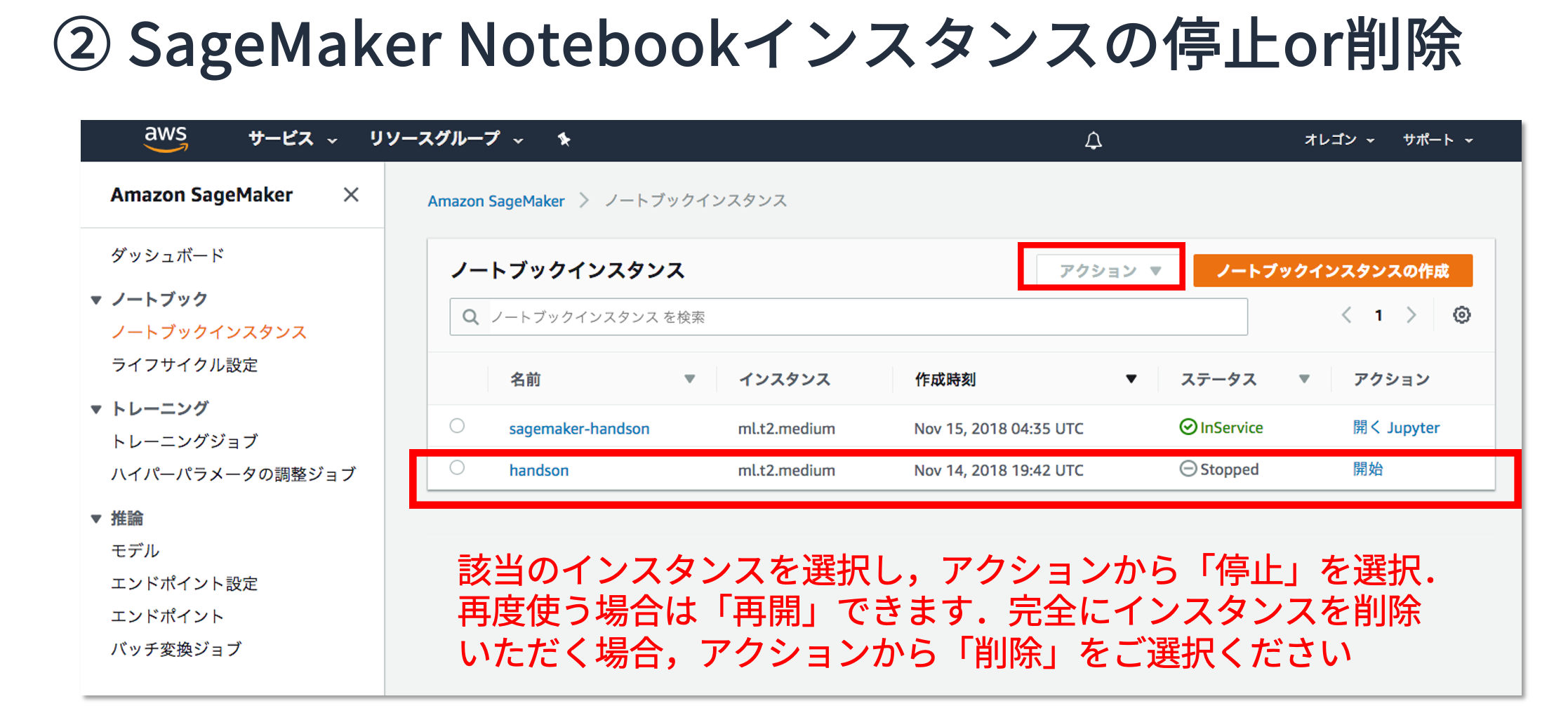Open エンドポイント設定 in sidebar
This screenshot has width=1568, height=727.
[x=185, y=583]
